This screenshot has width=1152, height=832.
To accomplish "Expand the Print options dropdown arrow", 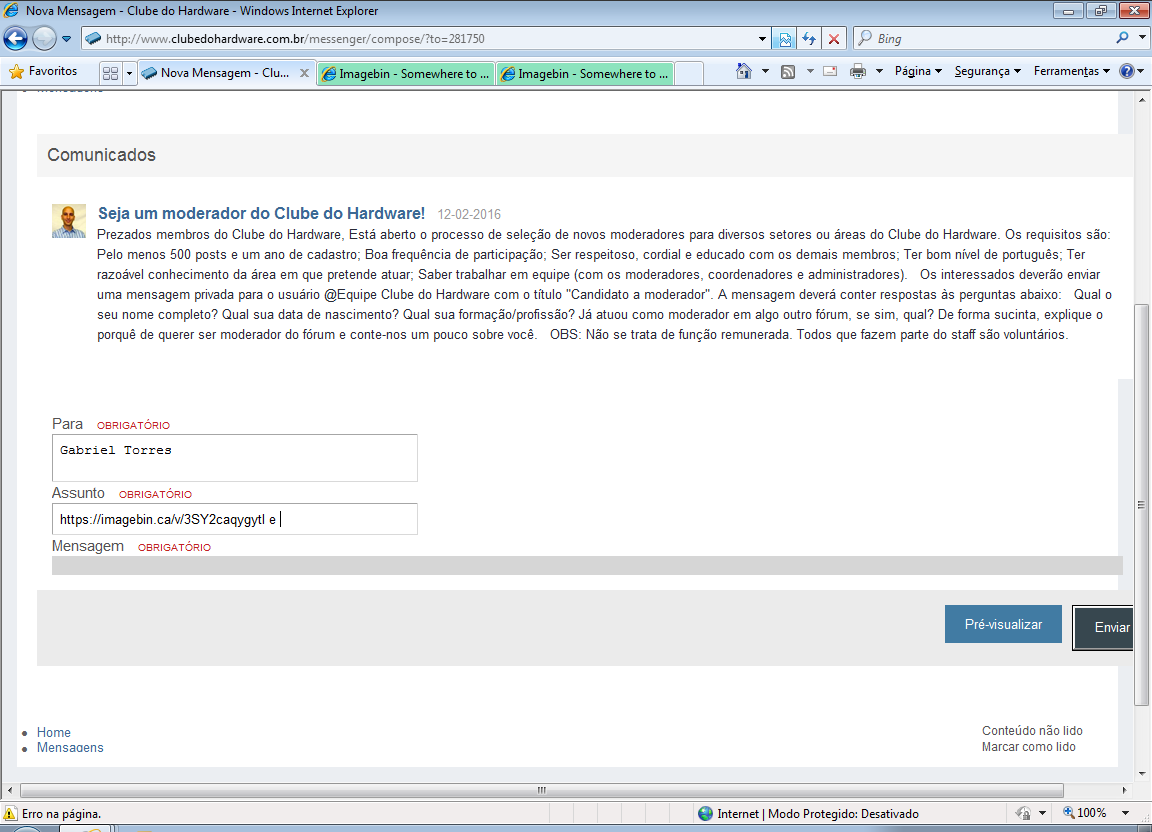I will [879, 71].
